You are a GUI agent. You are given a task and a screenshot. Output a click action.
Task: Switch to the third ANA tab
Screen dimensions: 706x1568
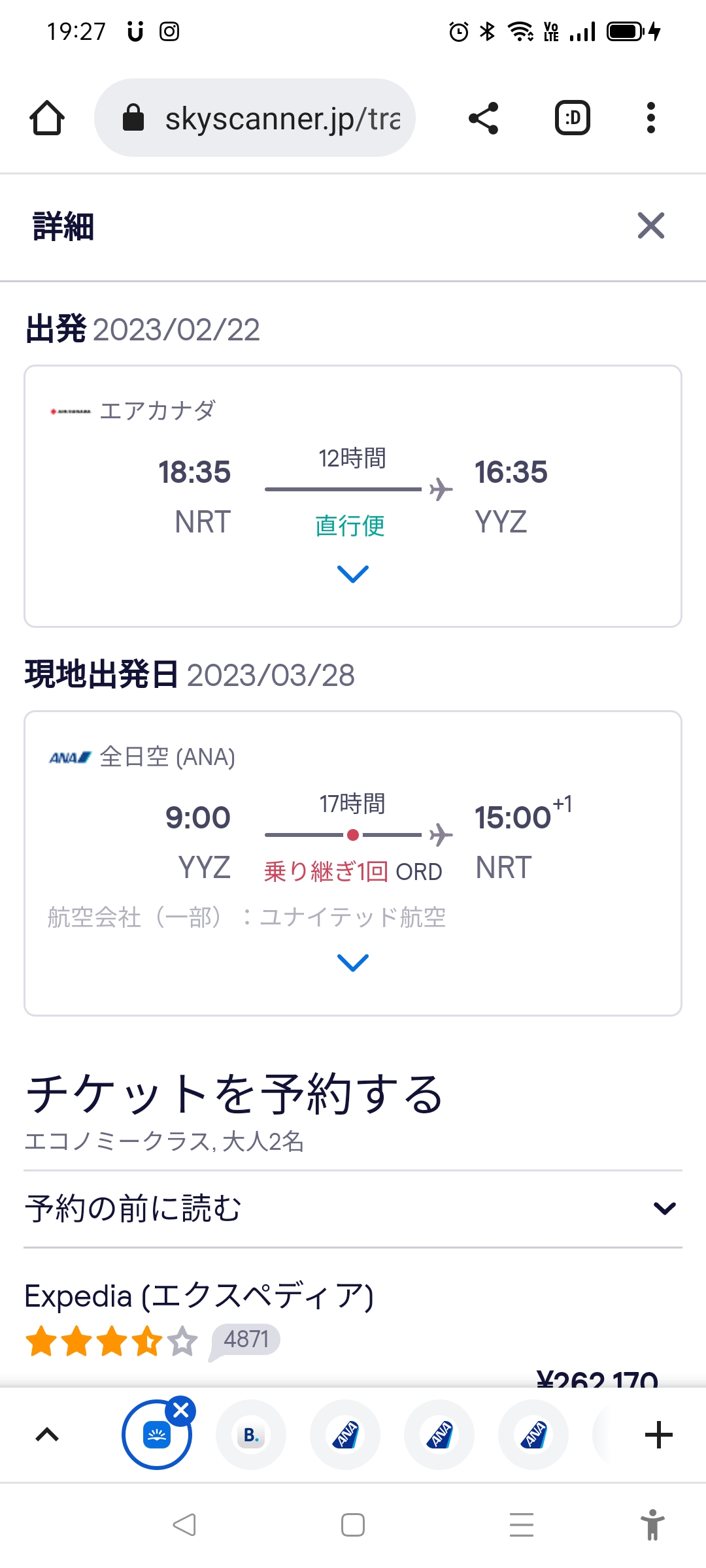click(x=533, y=1435)
